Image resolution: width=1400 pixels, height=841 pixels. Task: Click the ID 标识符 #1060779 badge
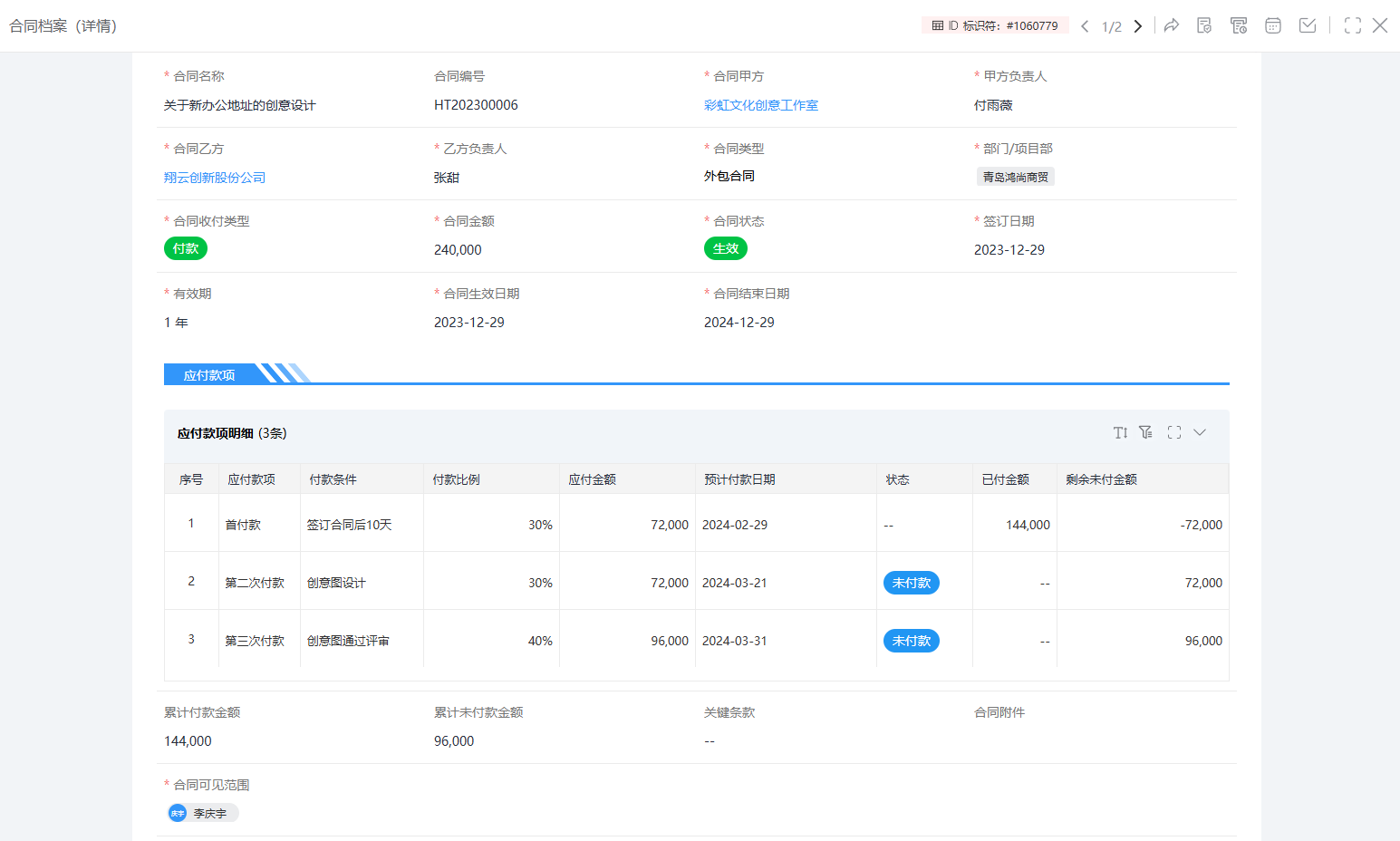[995, 25]
